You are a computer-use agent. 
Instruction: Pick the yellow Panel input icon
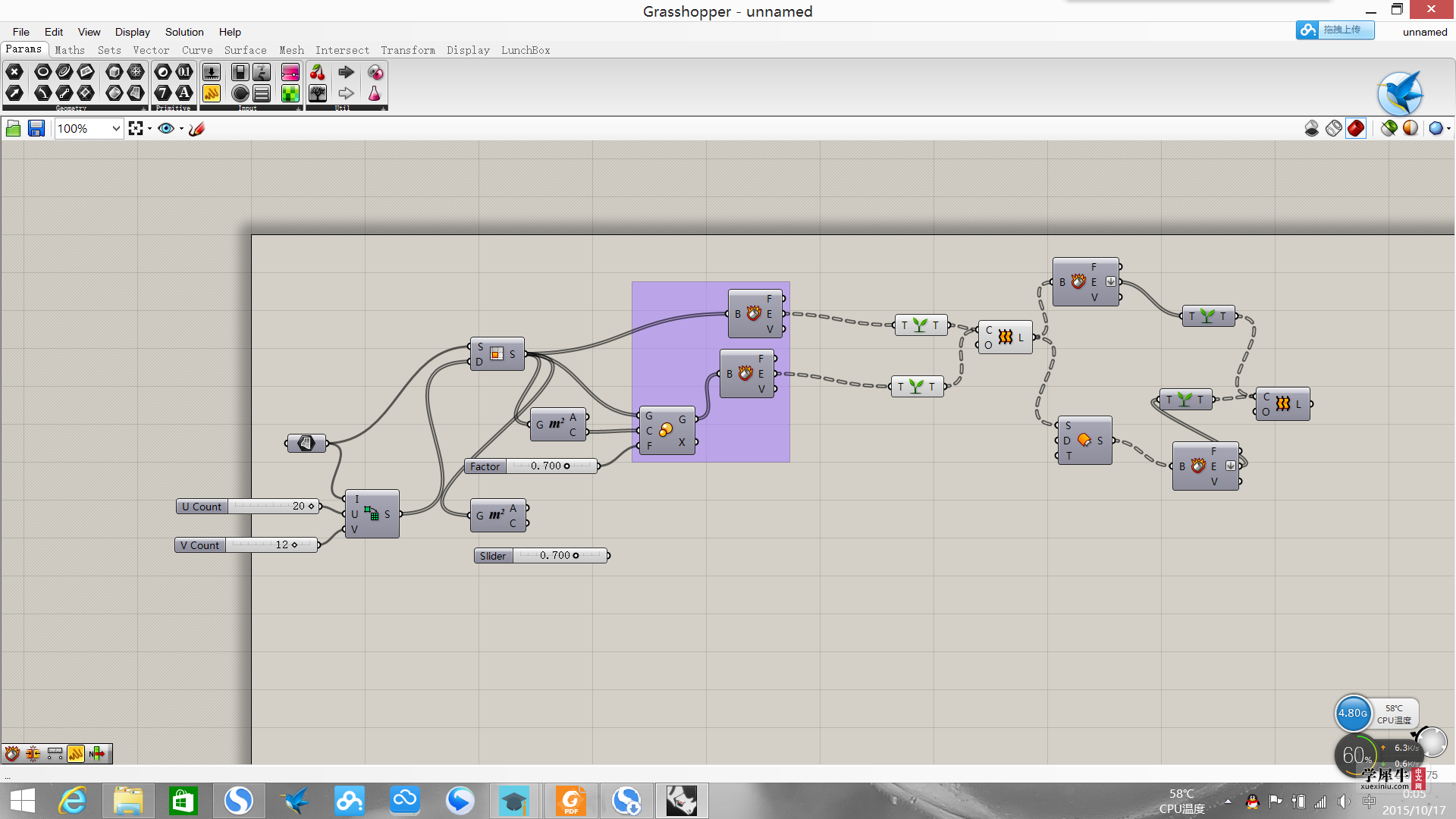(x=212, y=93)
